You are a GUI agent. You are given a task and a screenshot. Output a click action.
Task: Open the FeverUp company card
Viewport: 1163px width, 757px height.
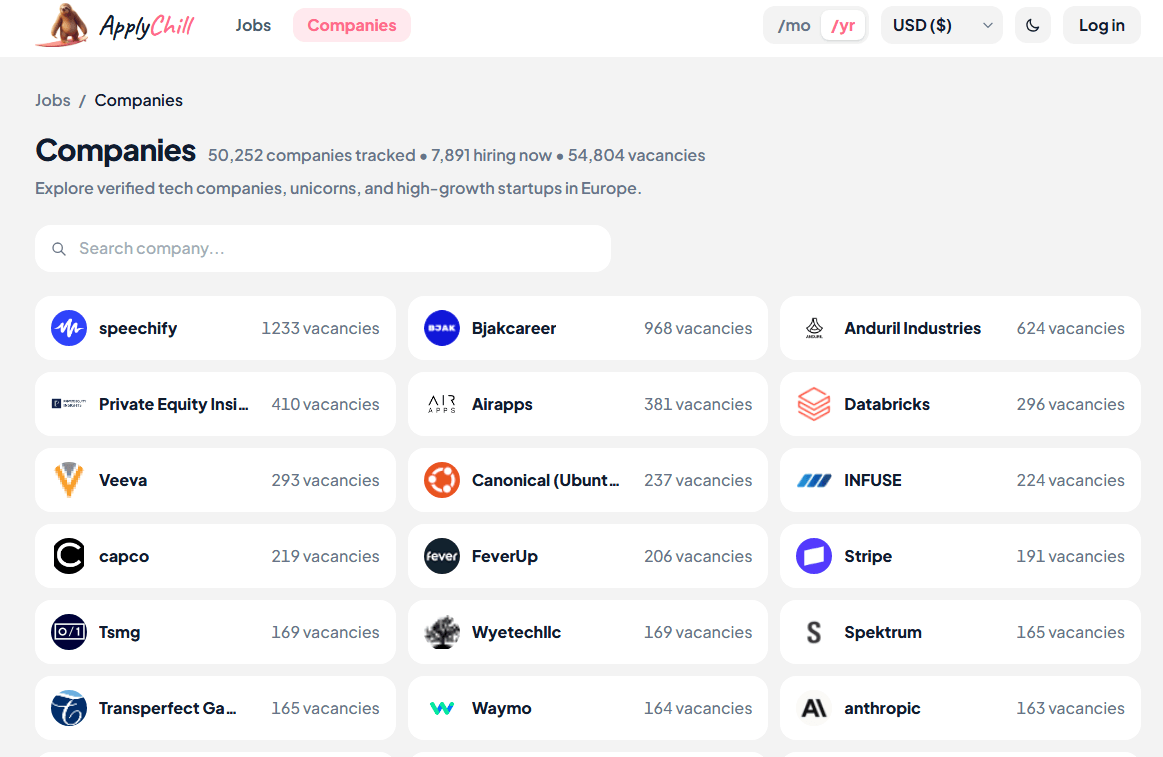tap(587, 556)
